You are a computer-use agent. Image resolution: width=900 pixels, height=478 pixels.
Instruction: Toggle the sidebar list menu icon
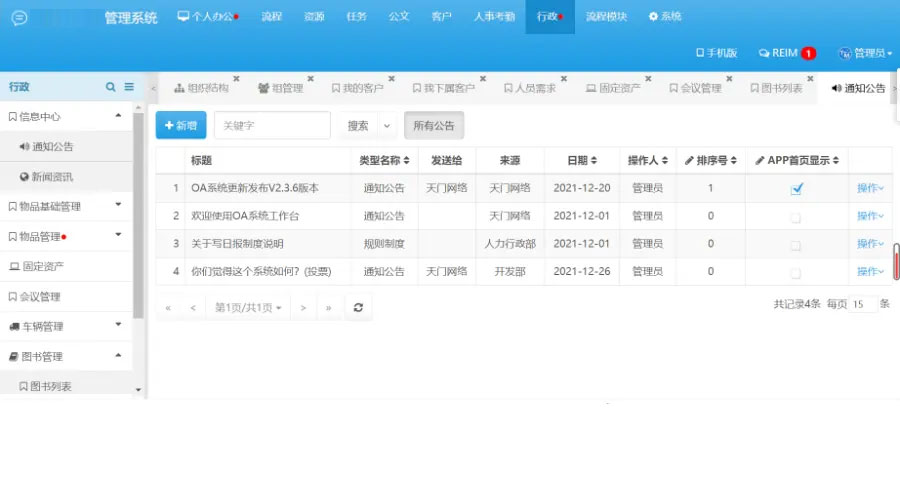point(129,87)
